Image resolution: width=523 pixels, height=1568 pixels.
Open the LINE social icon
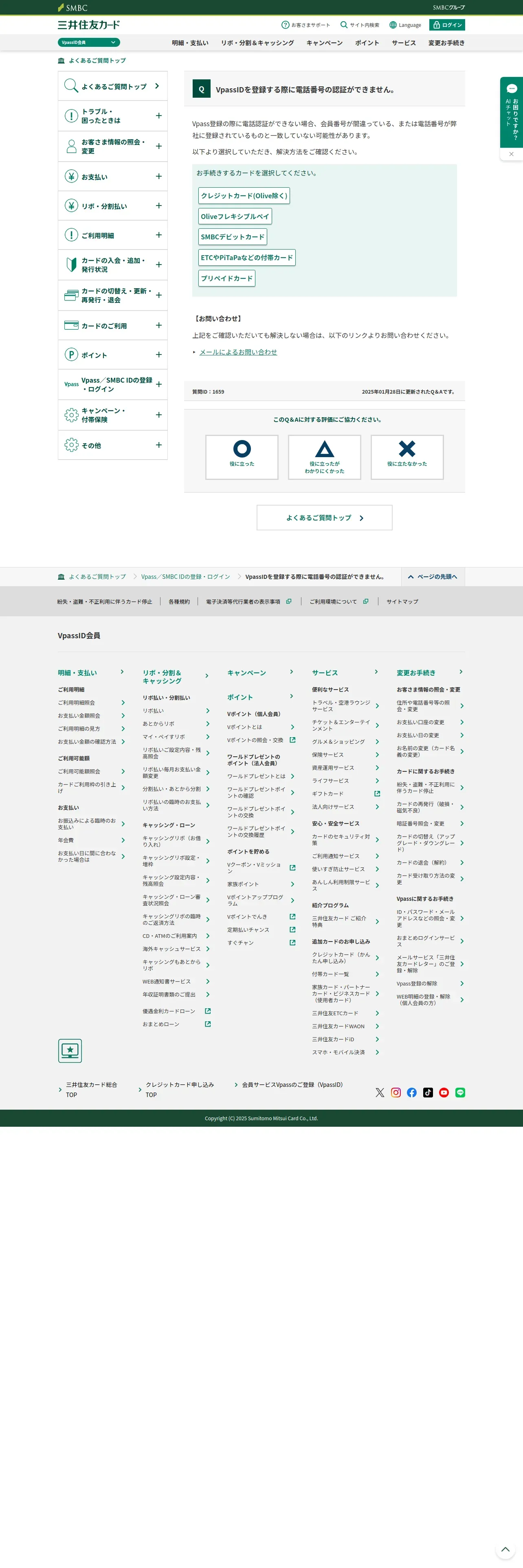point(460,1093)
